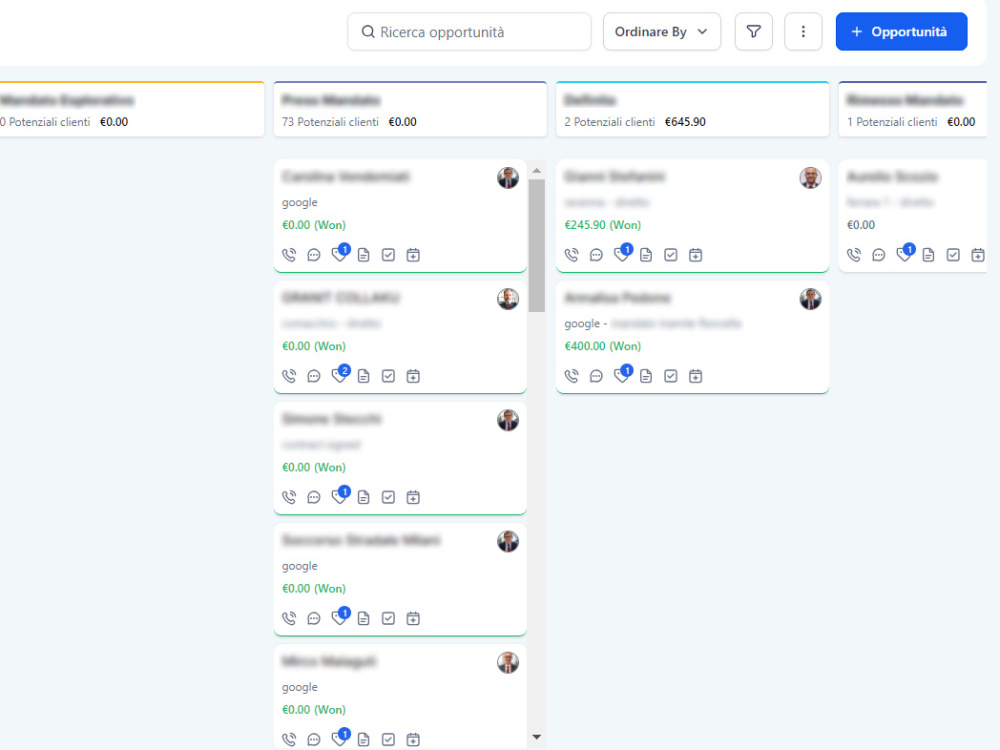The image size is (1000, 750).
Task: Open conversation on the €400.00 card
Action: 596,376
